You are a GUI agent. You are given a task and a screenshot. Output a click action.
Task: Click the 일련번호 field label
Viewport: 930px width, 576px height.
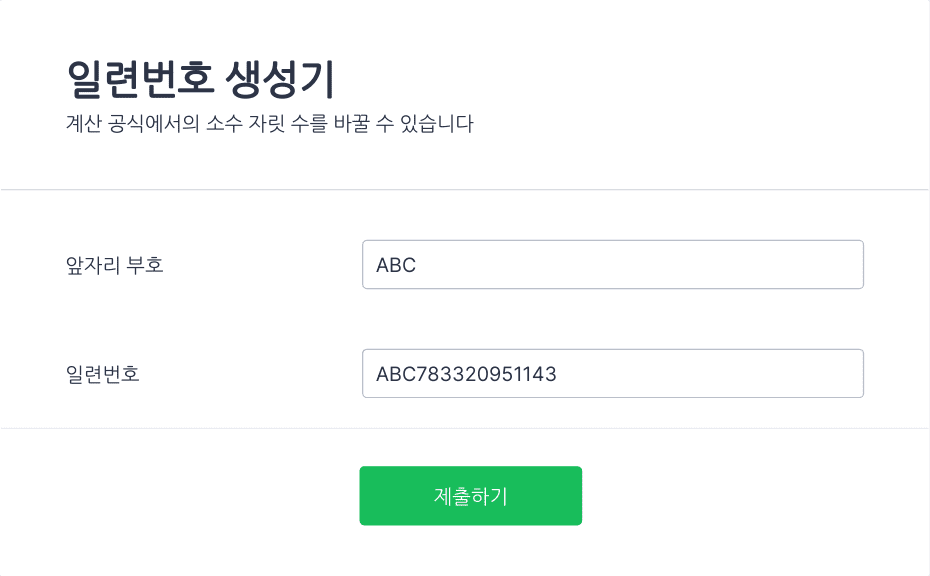103,374
